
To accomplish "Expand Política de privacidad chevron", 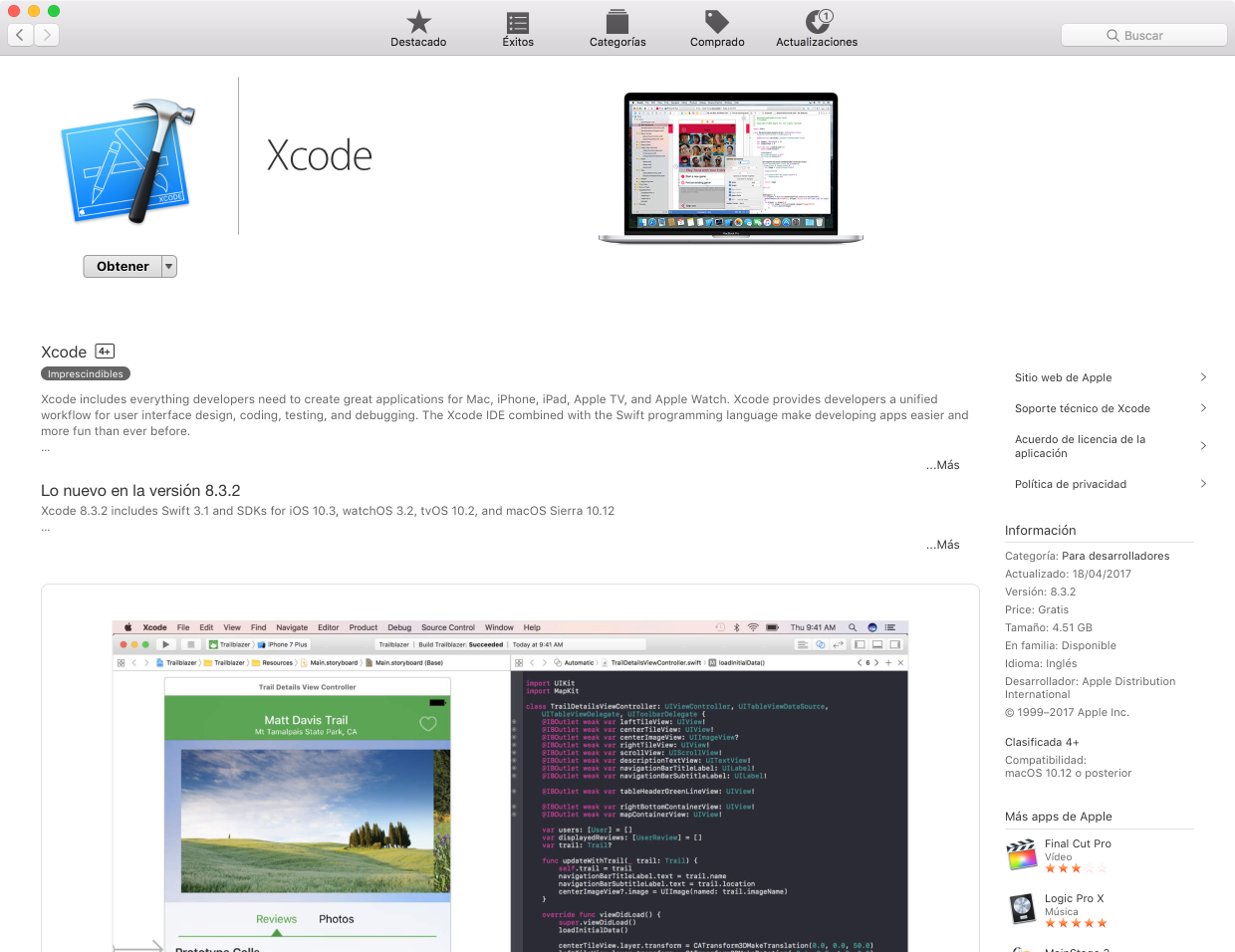I will [x=1204, y=484].
